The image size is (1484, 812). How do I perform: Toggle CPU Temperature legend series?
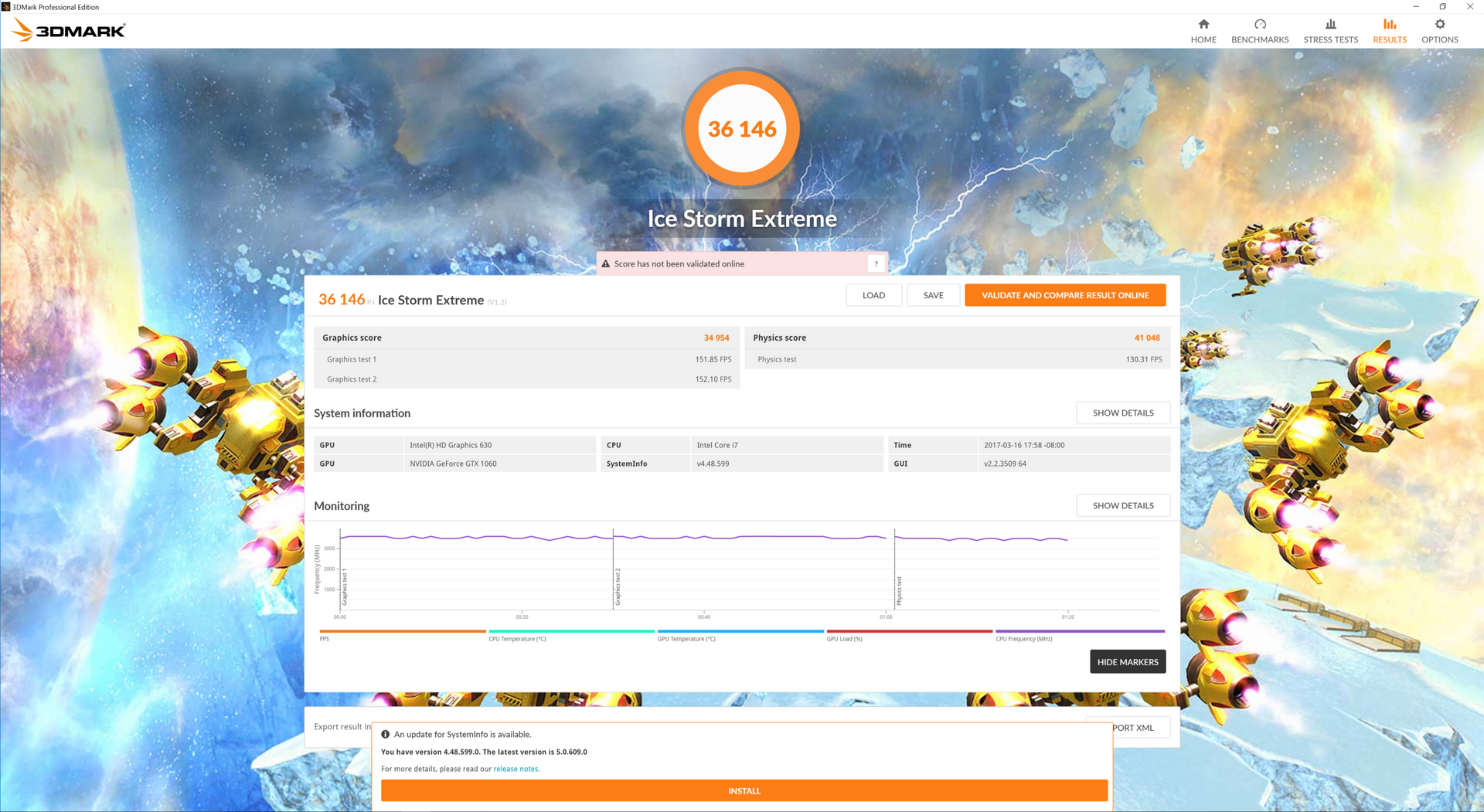click(571, 635)
